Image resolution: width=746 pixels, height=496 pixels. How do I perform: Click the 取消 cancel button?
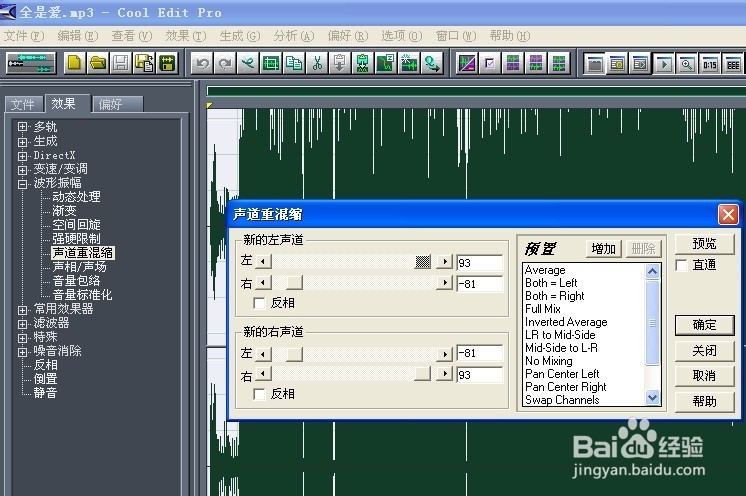(704, 376)
